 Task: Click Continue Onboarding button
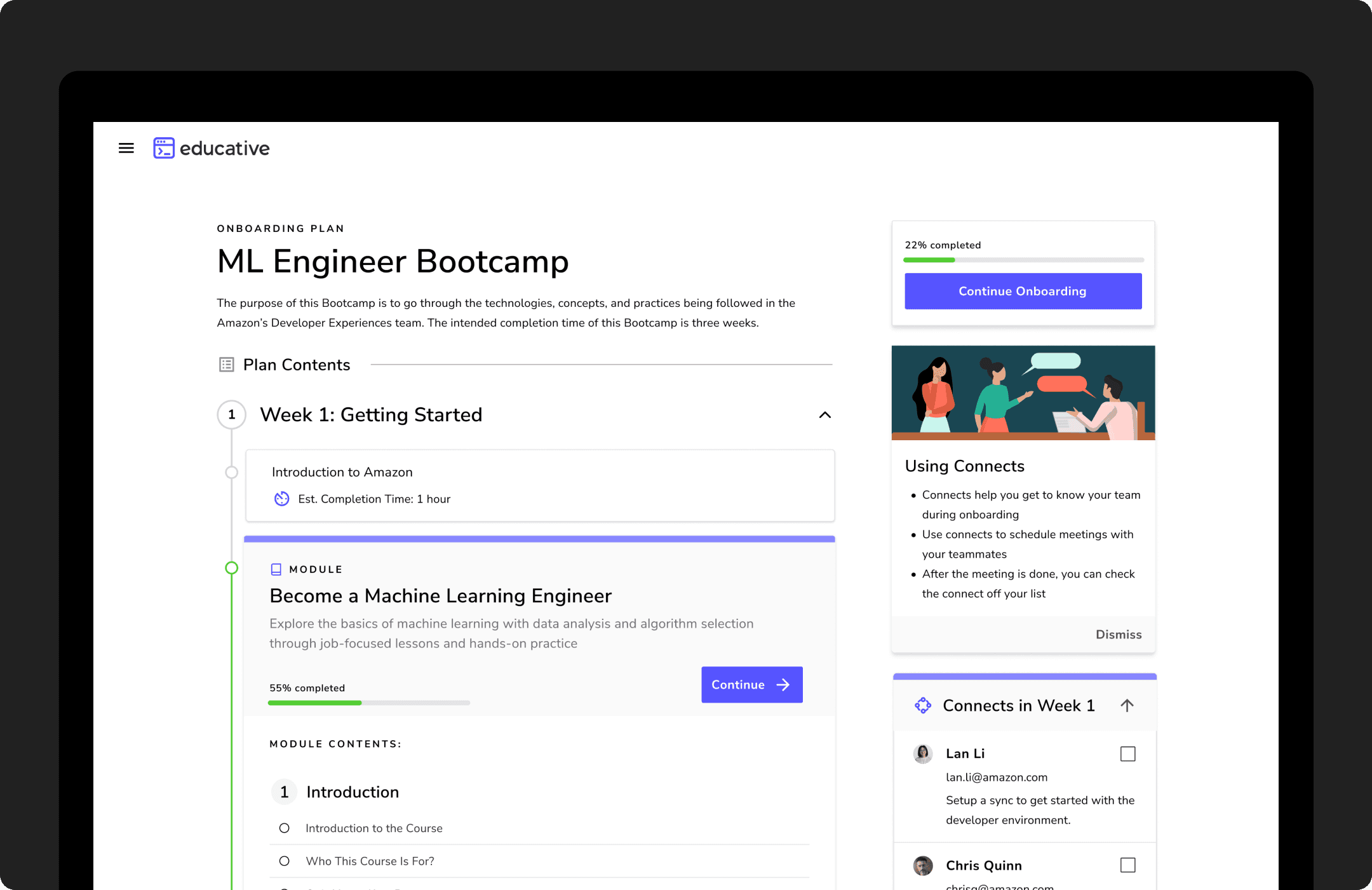point(1023,292)
